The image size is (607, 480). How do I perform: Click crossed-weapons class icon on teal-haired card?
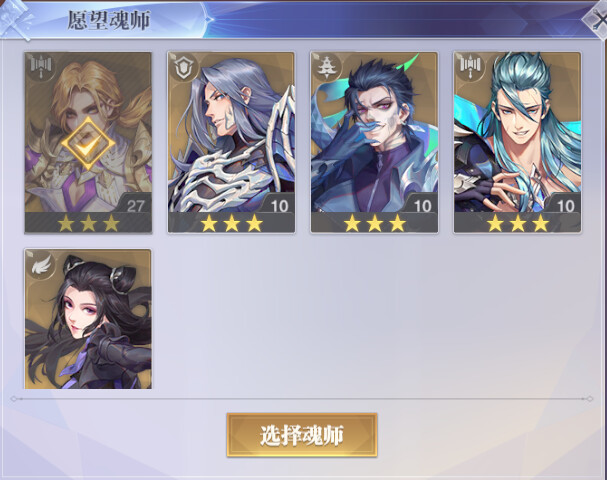(470, 67)
